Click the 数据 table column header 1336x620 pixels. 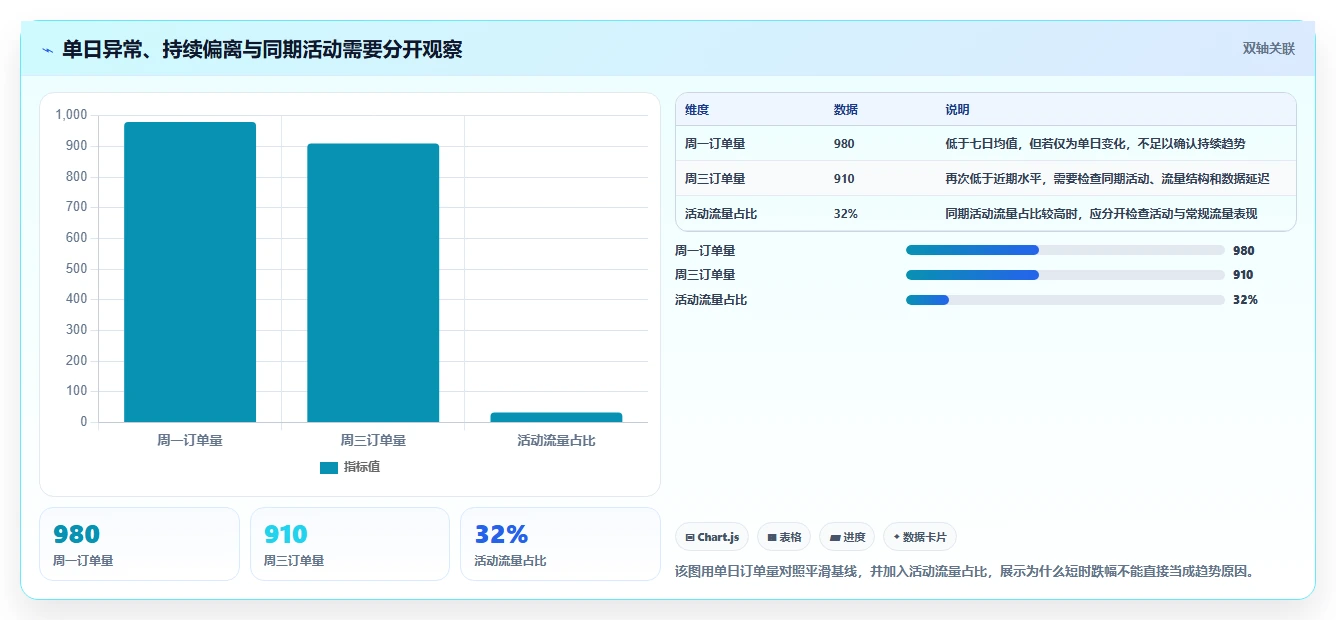tap(845, 110)
